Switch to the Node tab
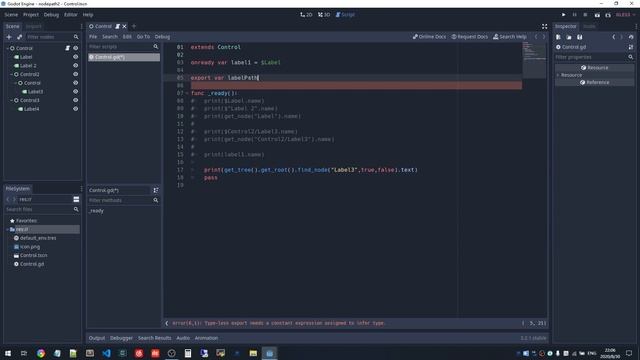This screenshot has height=360, width=640. 589,27
